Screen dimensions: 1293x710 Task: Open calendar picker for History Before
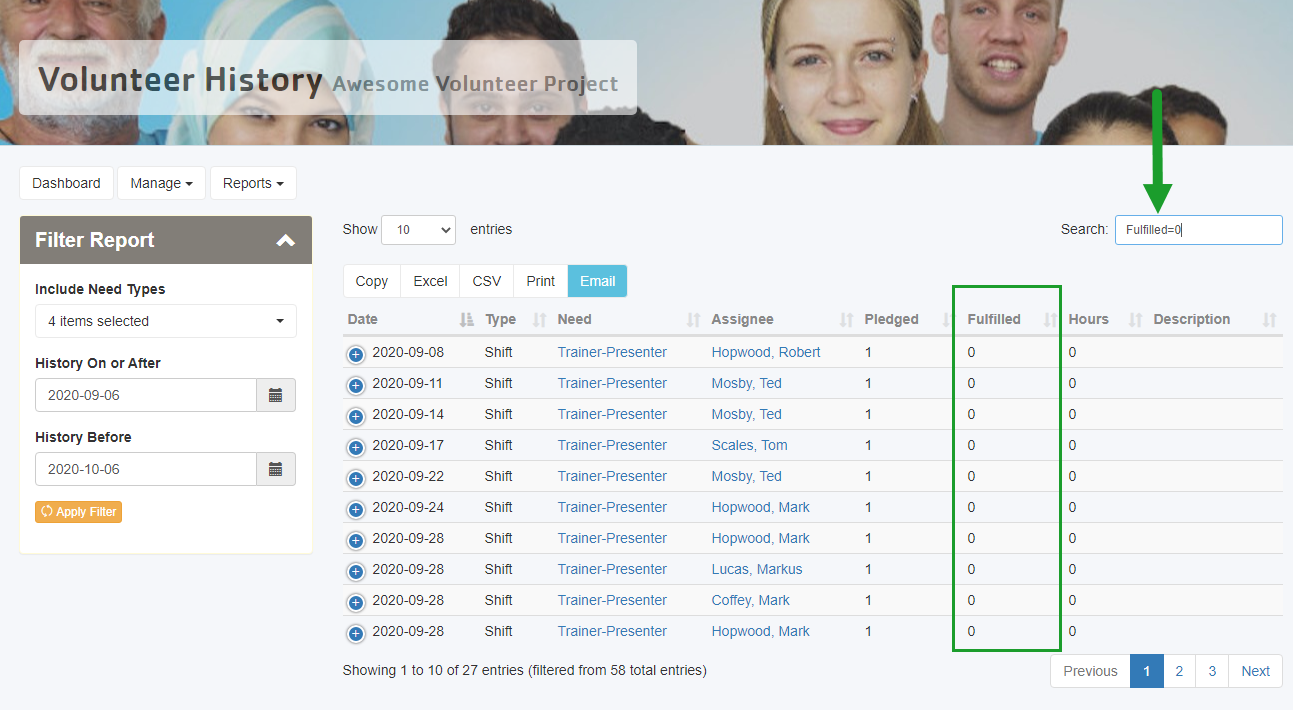click(x=276, y=469)
